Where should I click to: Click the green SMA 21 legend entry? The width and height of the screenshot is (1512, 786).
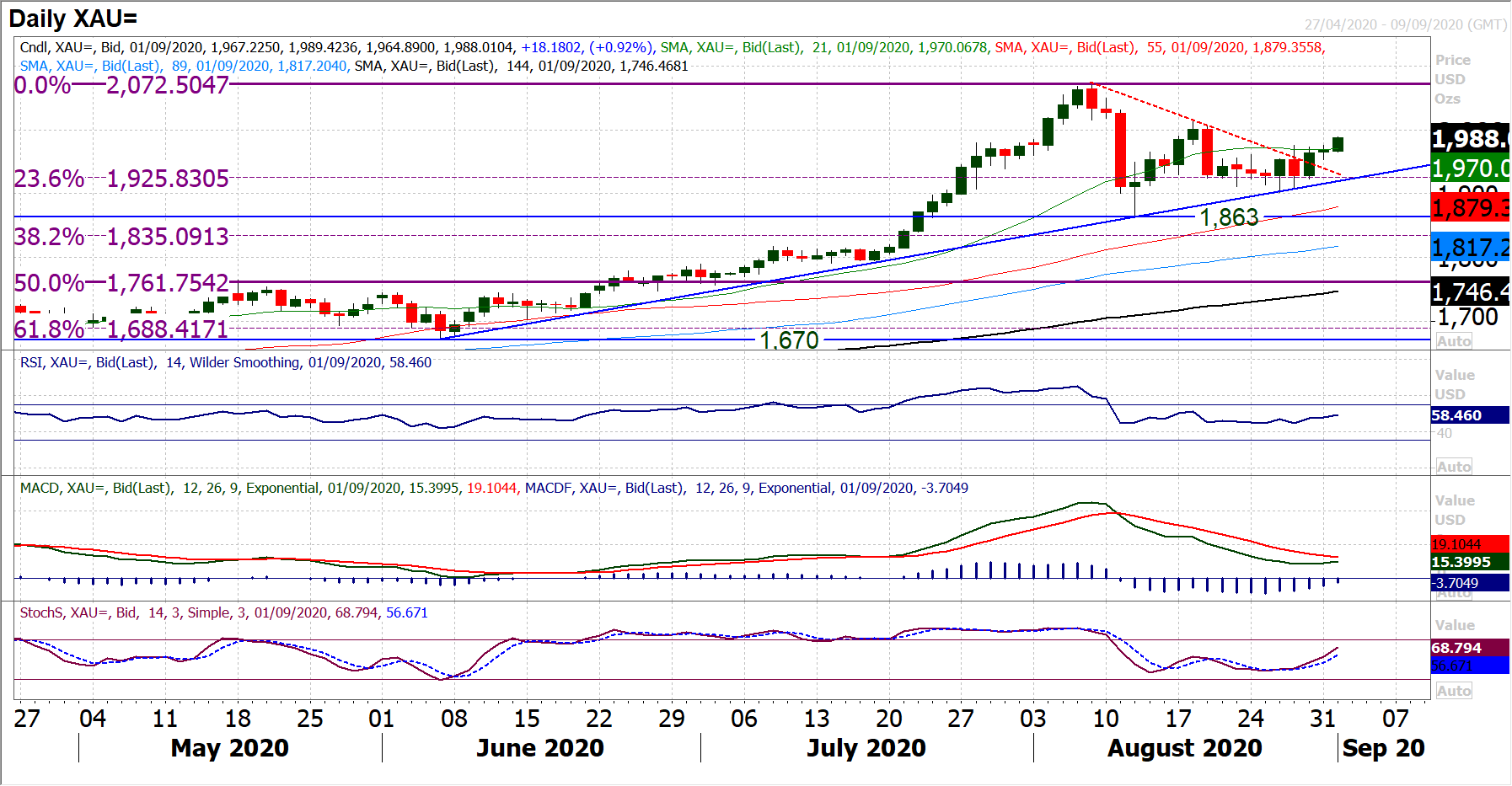pyautogui.click(x=823, y=47)
